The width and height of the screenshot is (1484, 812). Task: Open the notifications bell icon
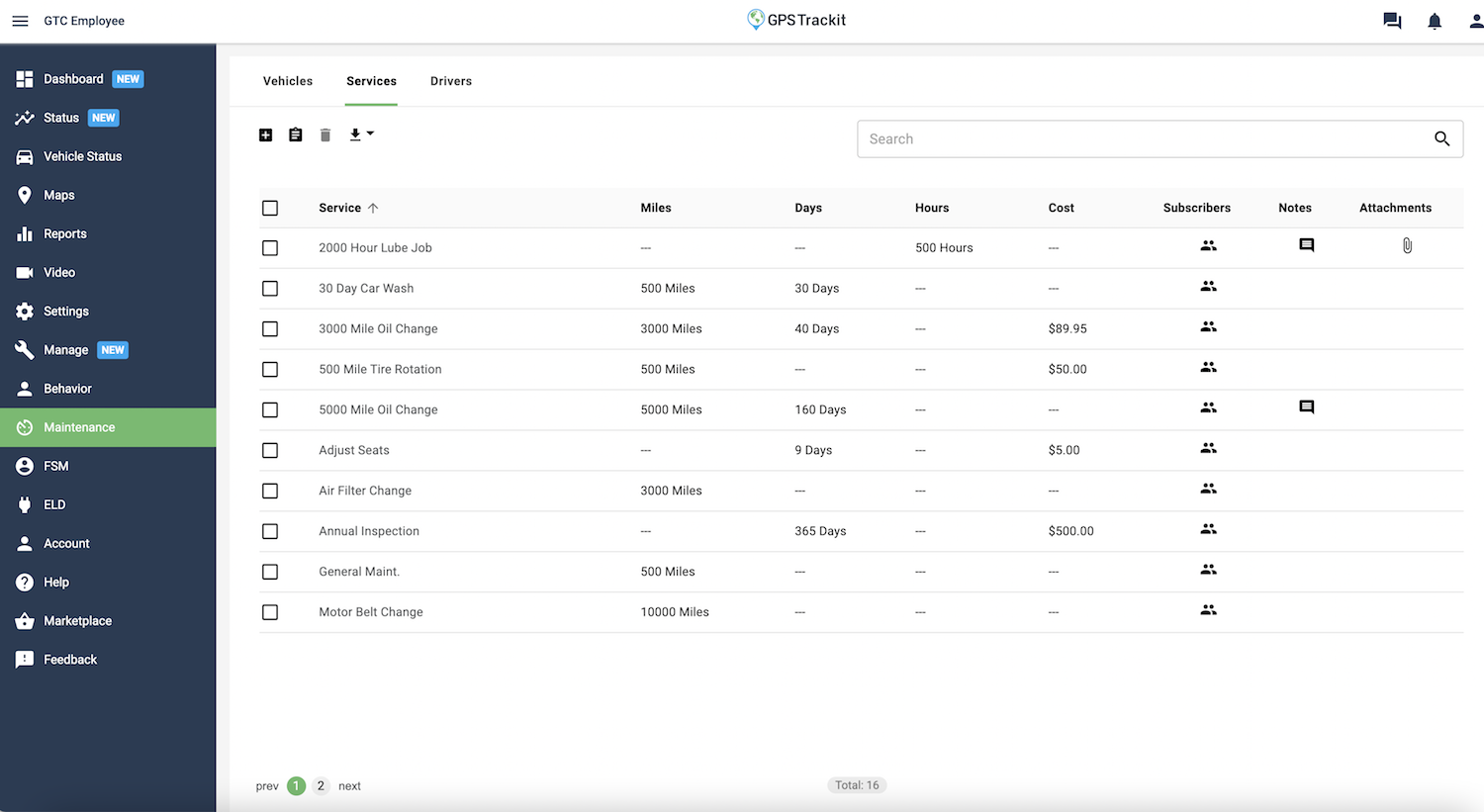tap(1434, 21)
